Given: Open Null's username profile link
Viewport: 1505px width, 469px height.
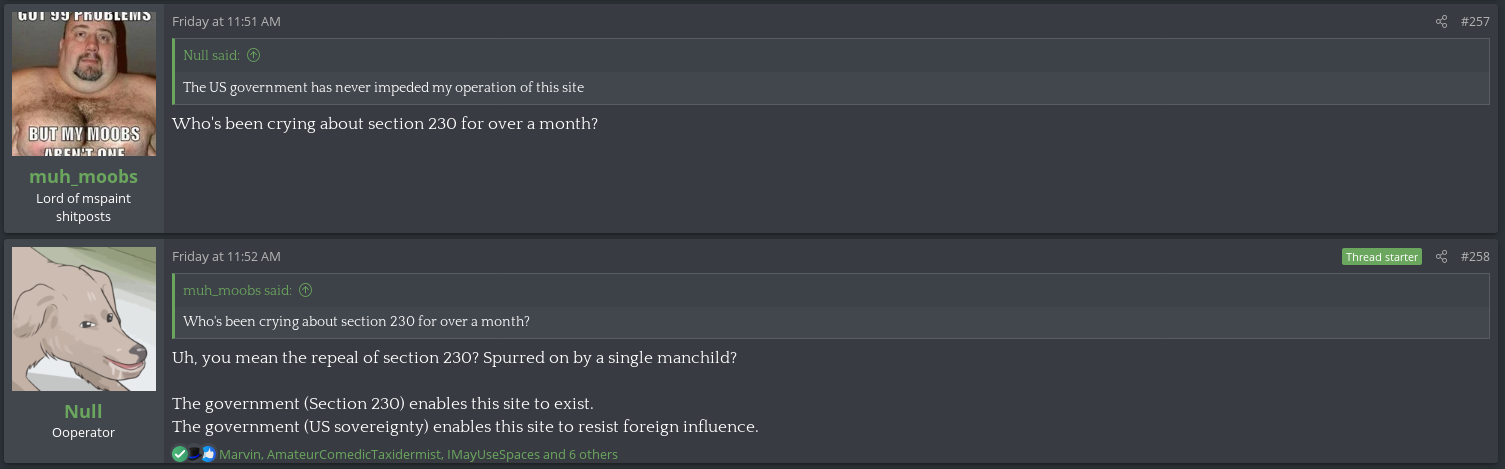Looking at the screenshot, I should tap(83, 412).
